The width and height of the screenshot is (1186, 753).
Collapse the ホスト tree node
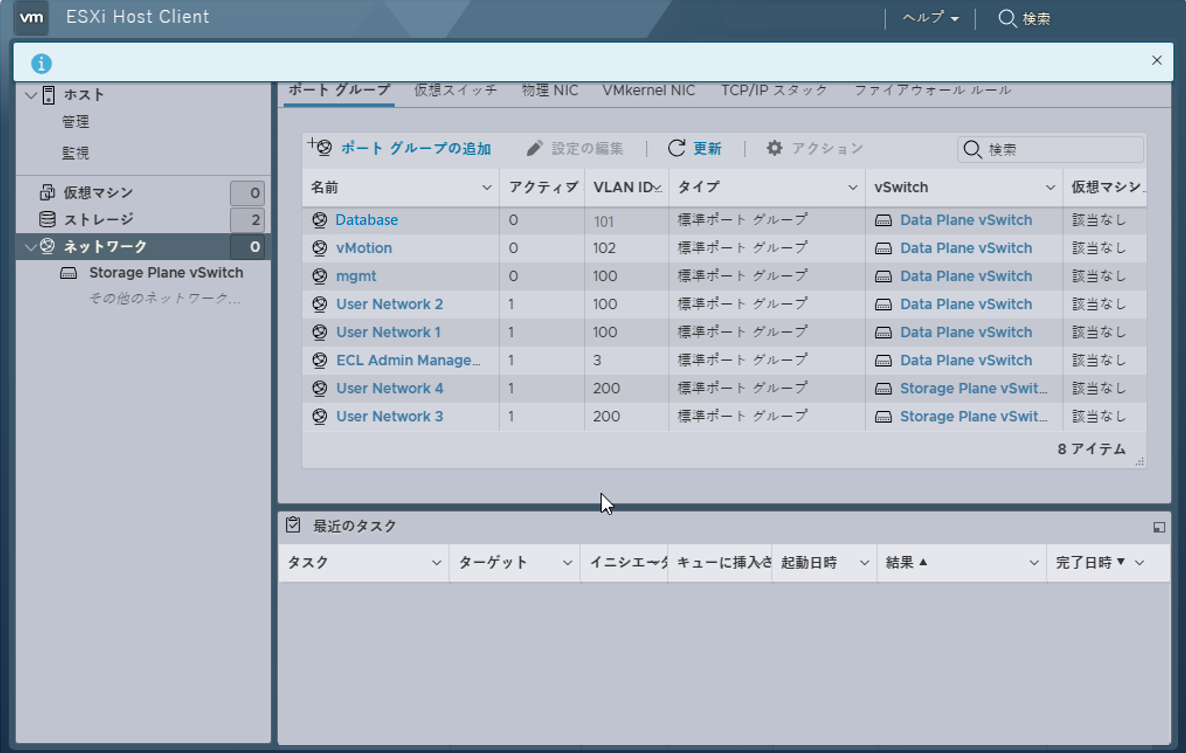[x=31, y=95]
